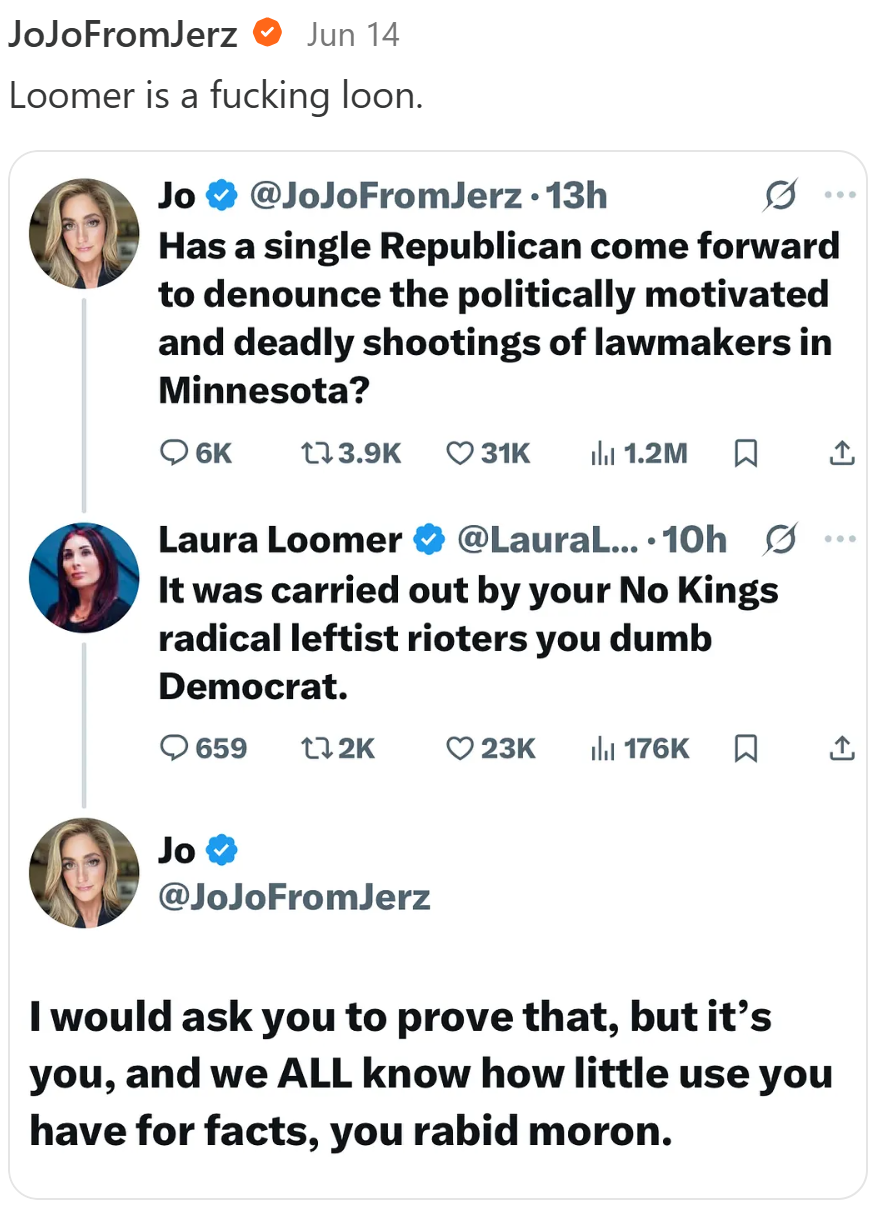
Task: View analytics showing 1.2M views
Action: point(601,454)
